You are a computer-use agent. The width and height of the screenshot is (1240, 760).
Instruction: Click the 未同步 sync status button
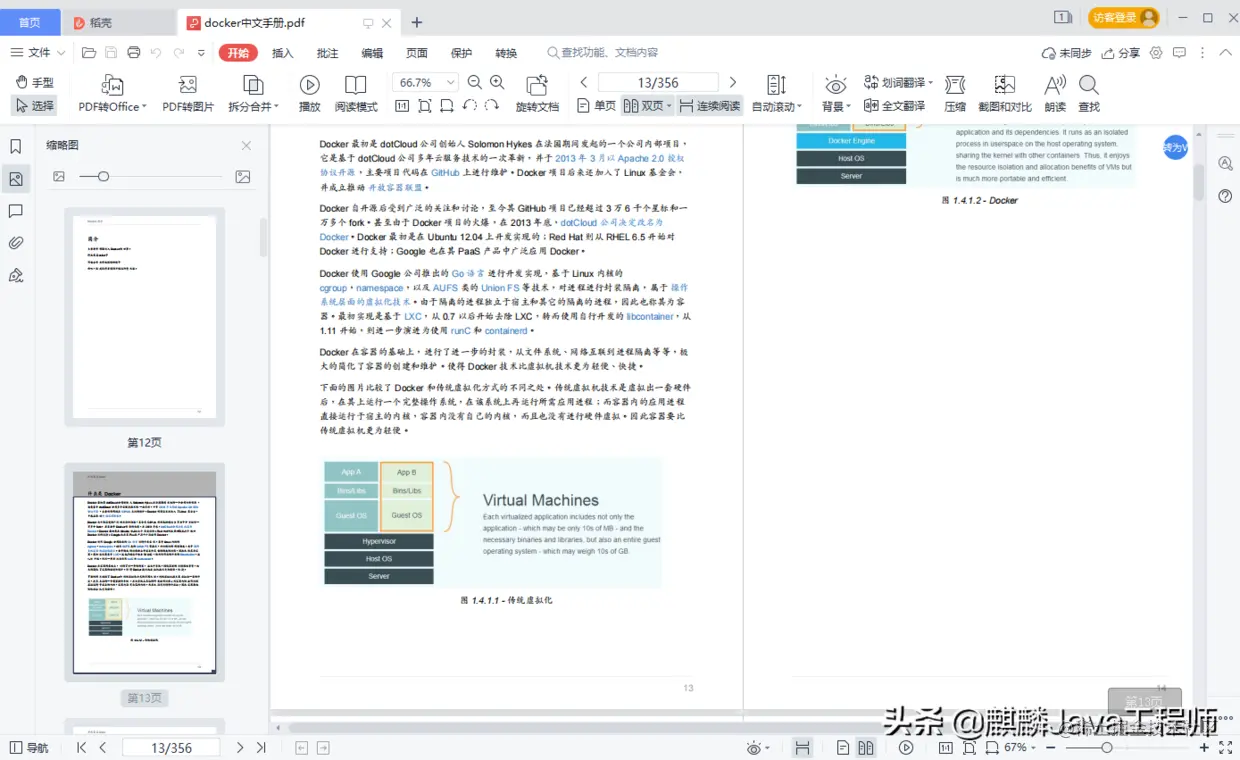pos(1067,53)
